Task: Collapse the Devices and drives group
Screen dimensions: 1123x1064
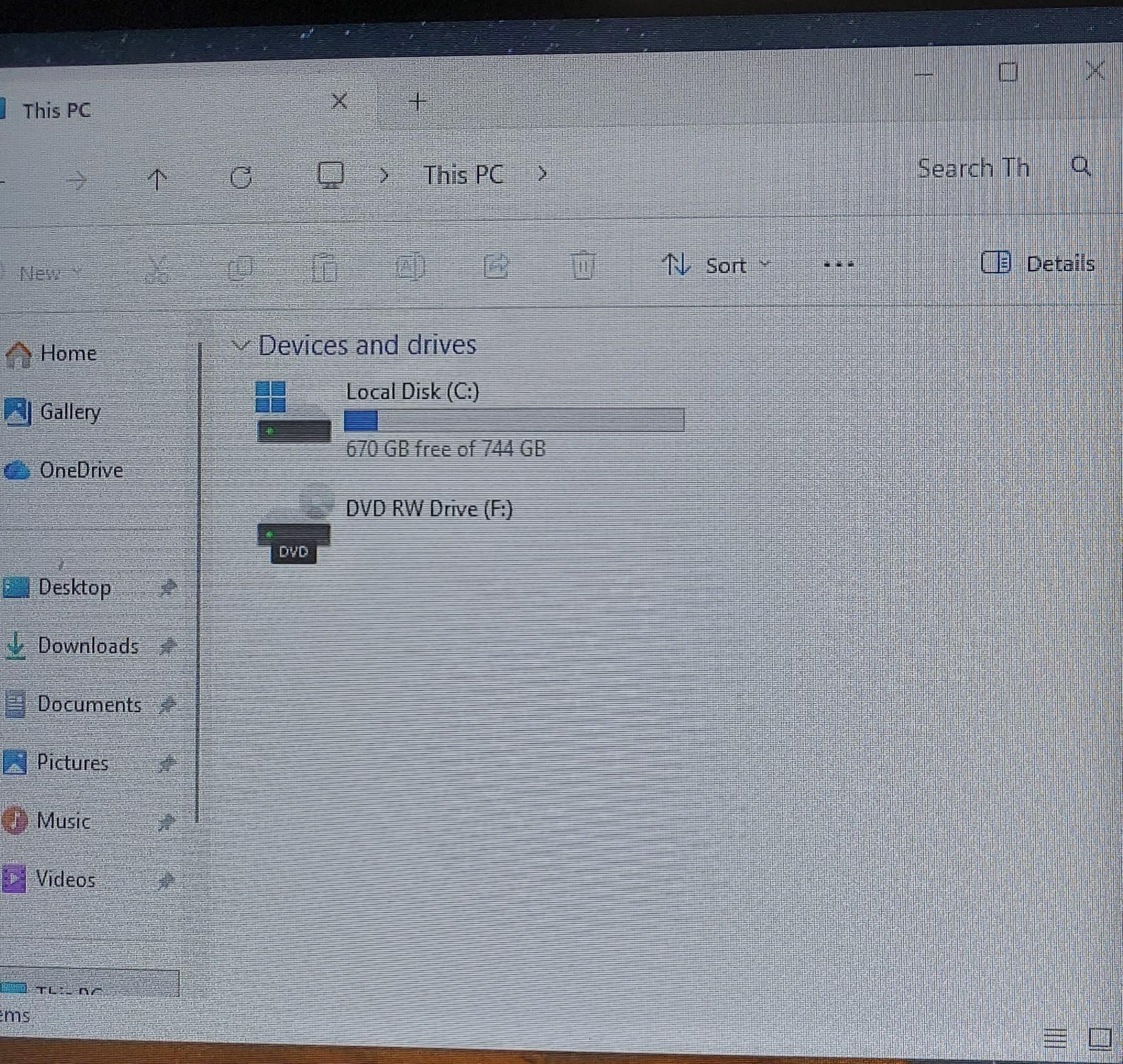Action: 241,345
